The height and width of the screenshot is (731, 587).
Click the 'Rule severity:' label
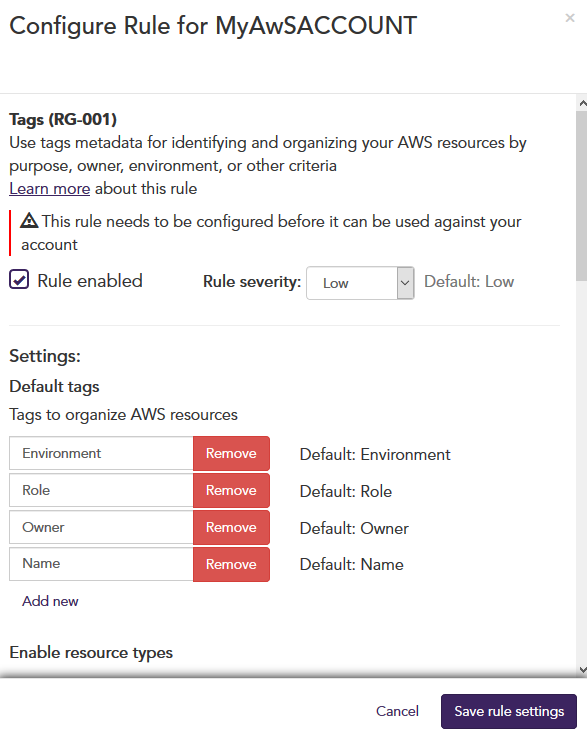click(252, 282)
